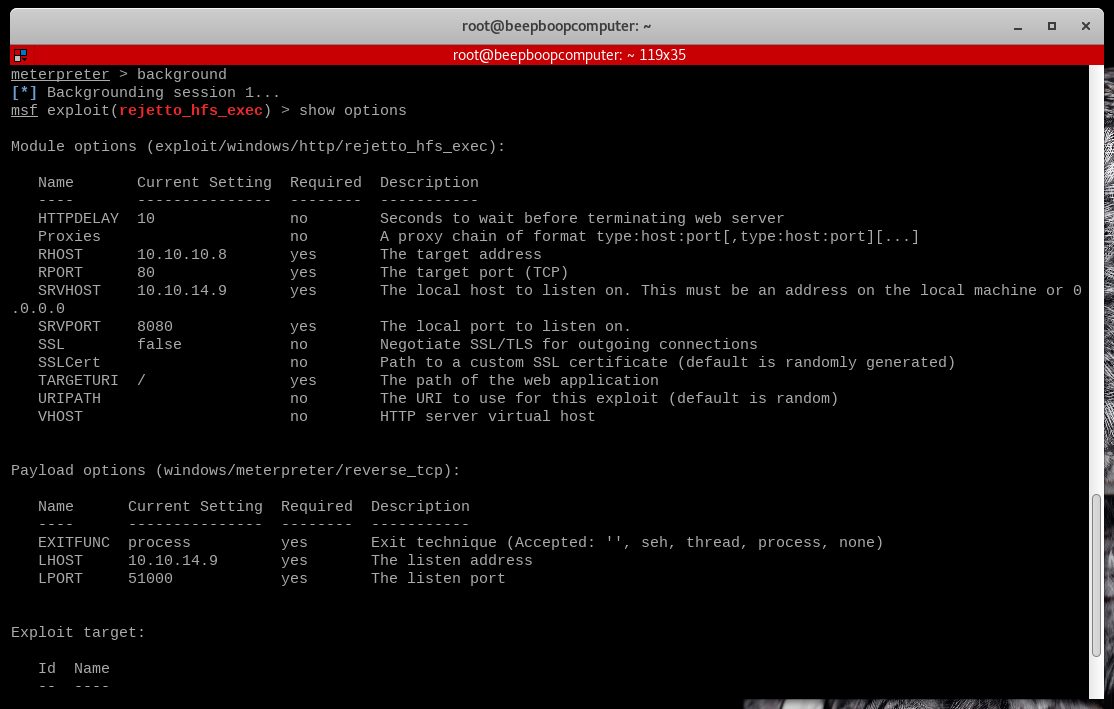Click 'The listen port' description
The image size is (1114, 709).
[438, 578]
